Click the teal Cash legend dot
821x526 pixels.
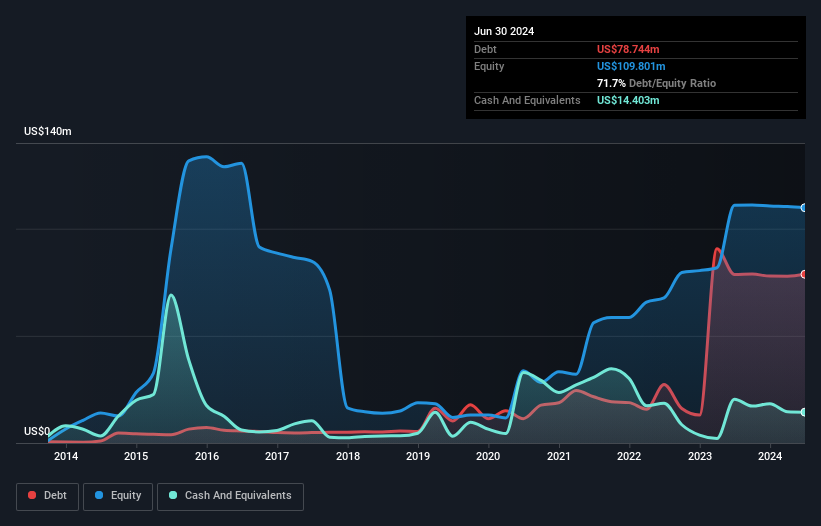173,495
